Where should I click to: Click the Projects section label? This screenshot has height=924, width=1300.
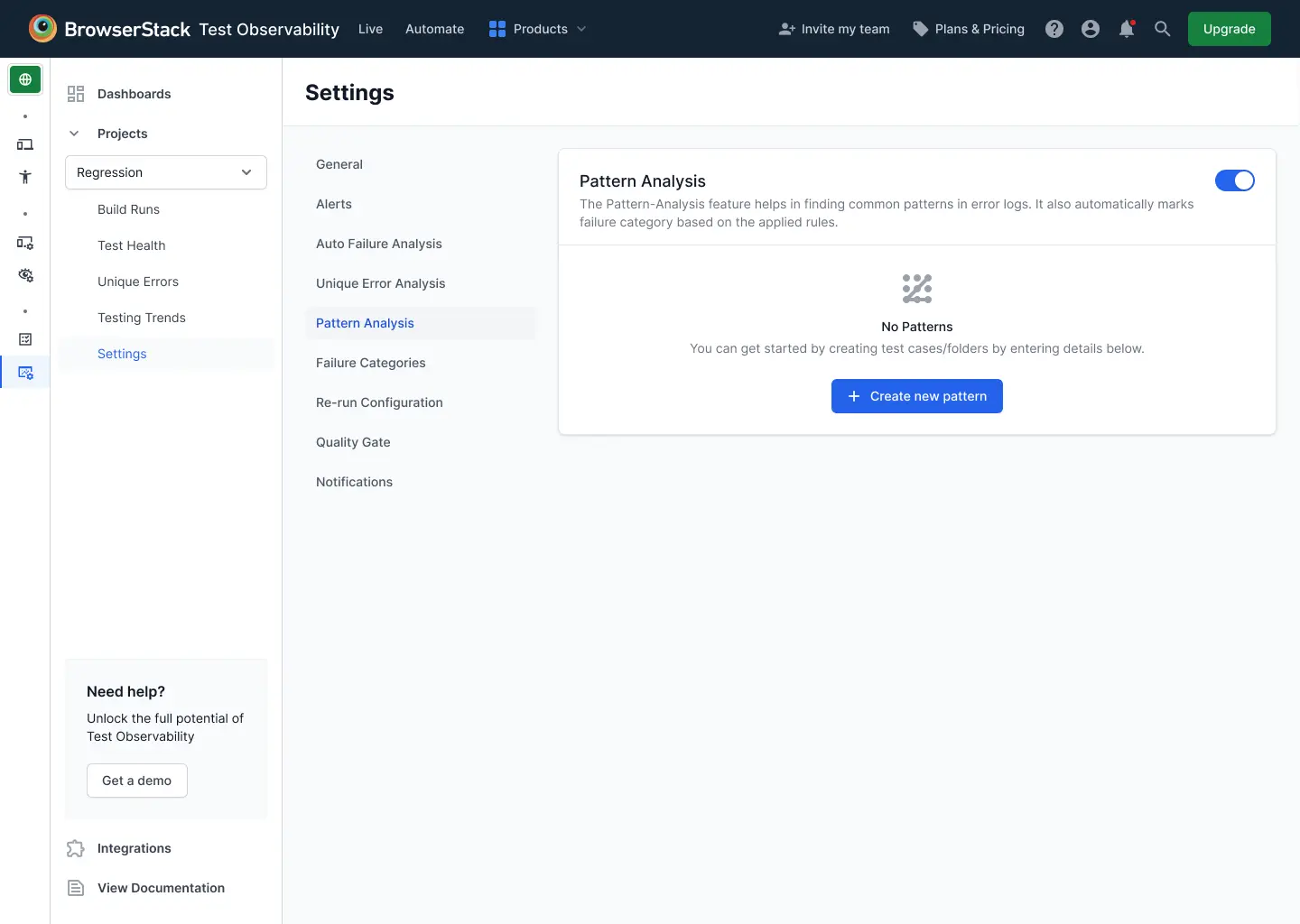tap(122, 134)
